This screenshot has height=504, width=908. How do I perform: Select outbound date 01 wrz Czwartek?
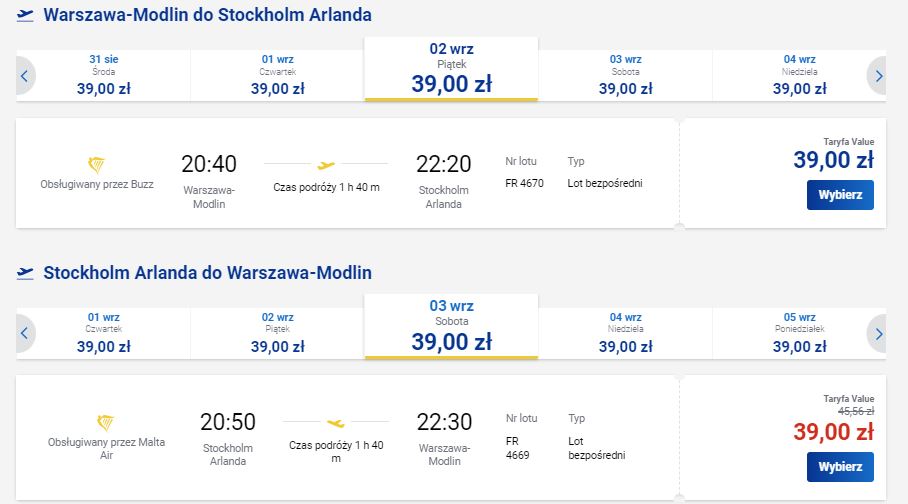(277, 75)
